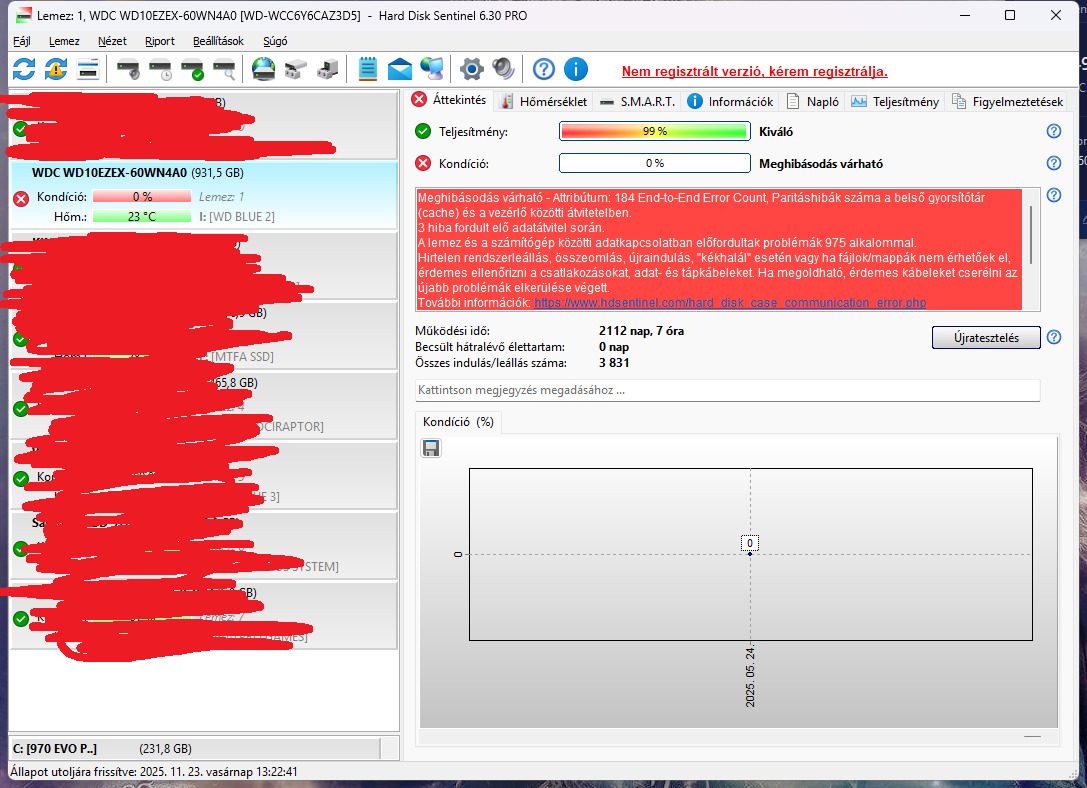This screenshot has width=1087, height=788.
Task: Click the globe with monitor icon
Action: [433, 69]
